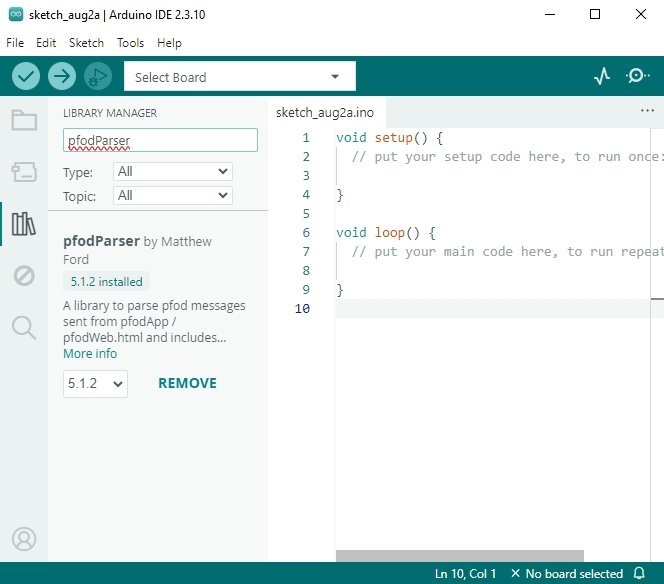Screen dimensions: 664x584
Task: Start debugging with the debug icon
Action: click(x=98, y=76)
